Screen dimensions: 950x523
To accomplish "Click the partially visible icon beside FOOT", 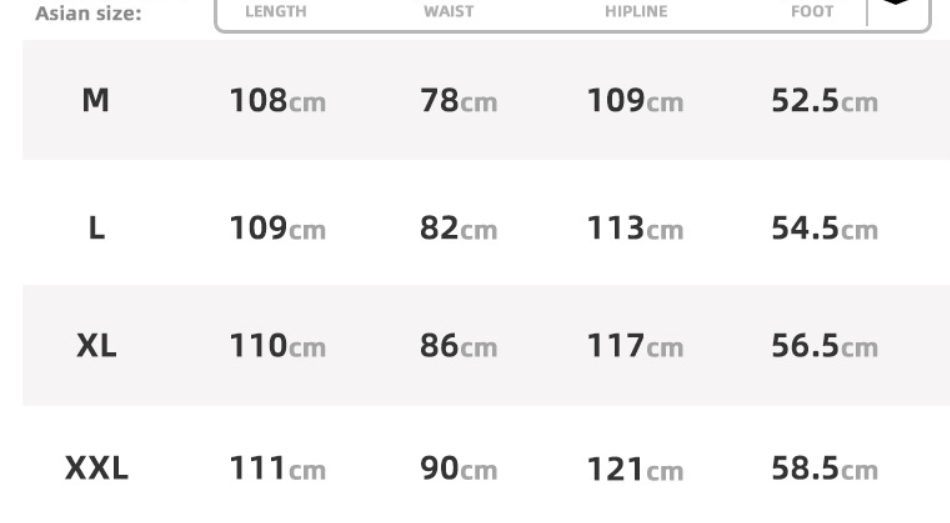I will (x=896, y=4).
